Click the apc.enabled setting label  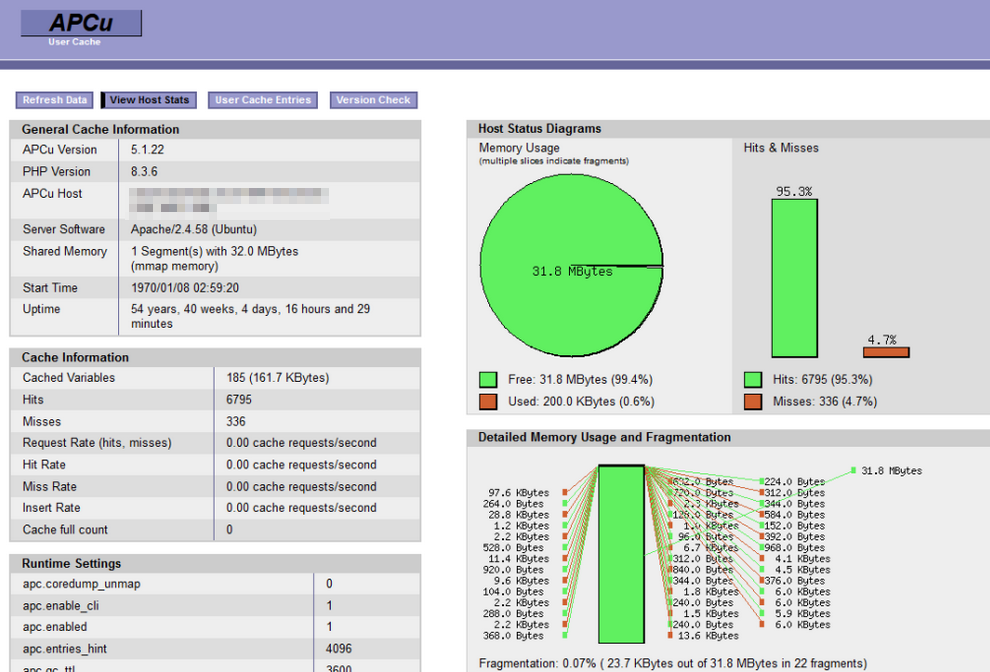point(55,627)
